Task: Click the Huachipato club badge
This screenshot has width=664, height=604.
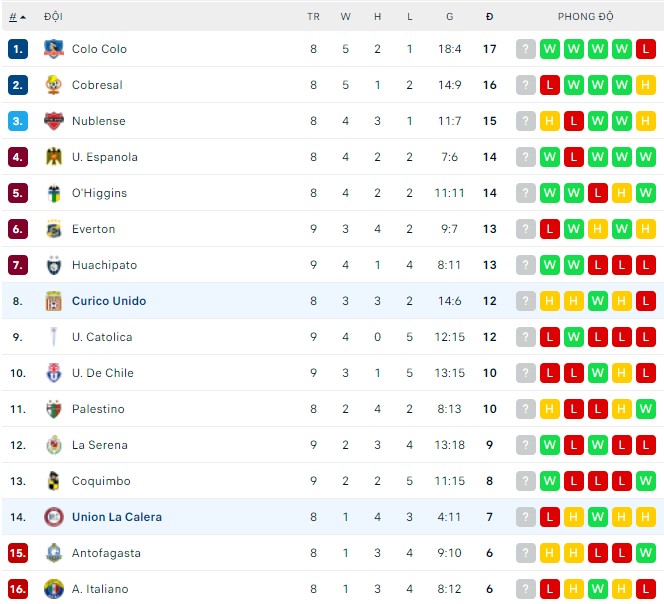Action: click(54, 265)
